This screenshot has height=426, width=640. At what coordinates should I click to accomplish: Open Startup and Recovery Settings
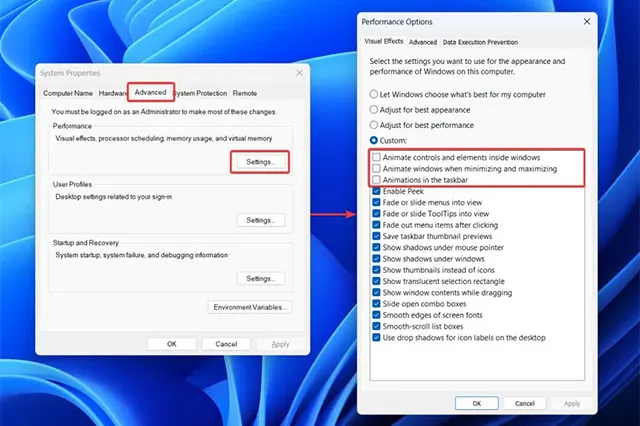pos(260,278)
